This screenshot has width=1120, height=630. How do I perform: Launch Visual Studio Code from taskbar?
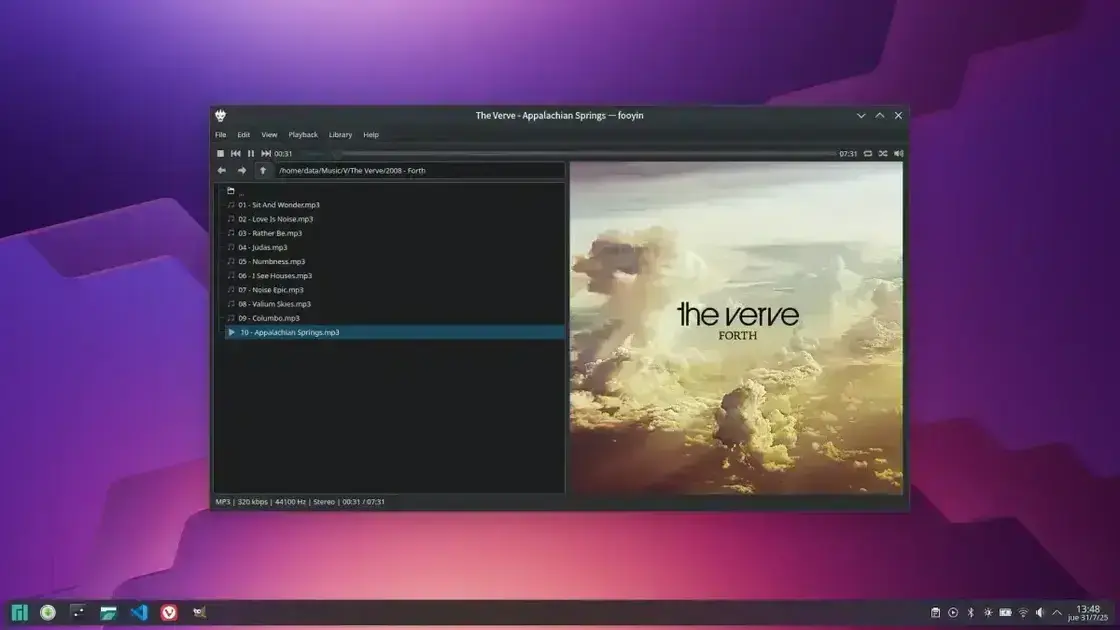(139, 612)
